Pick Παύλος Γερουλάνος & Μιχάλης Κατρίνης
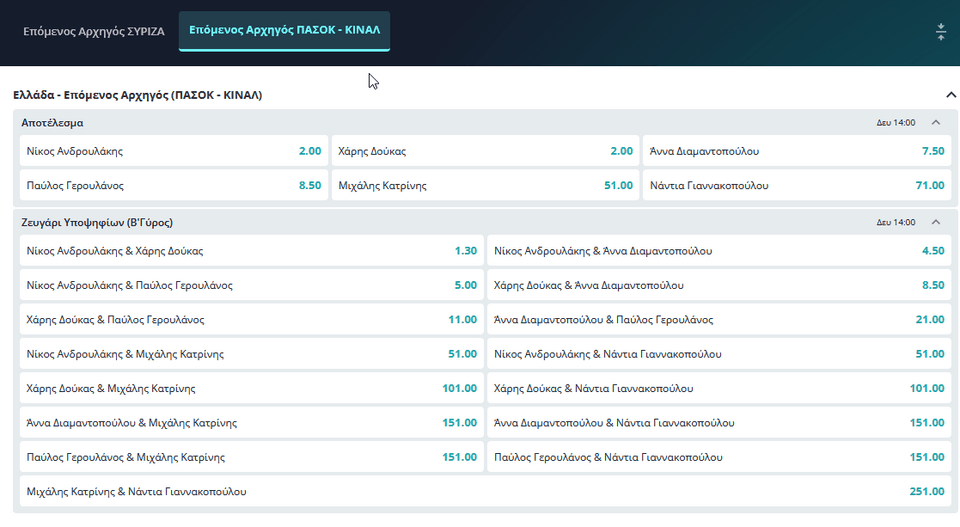 (251, 457)
